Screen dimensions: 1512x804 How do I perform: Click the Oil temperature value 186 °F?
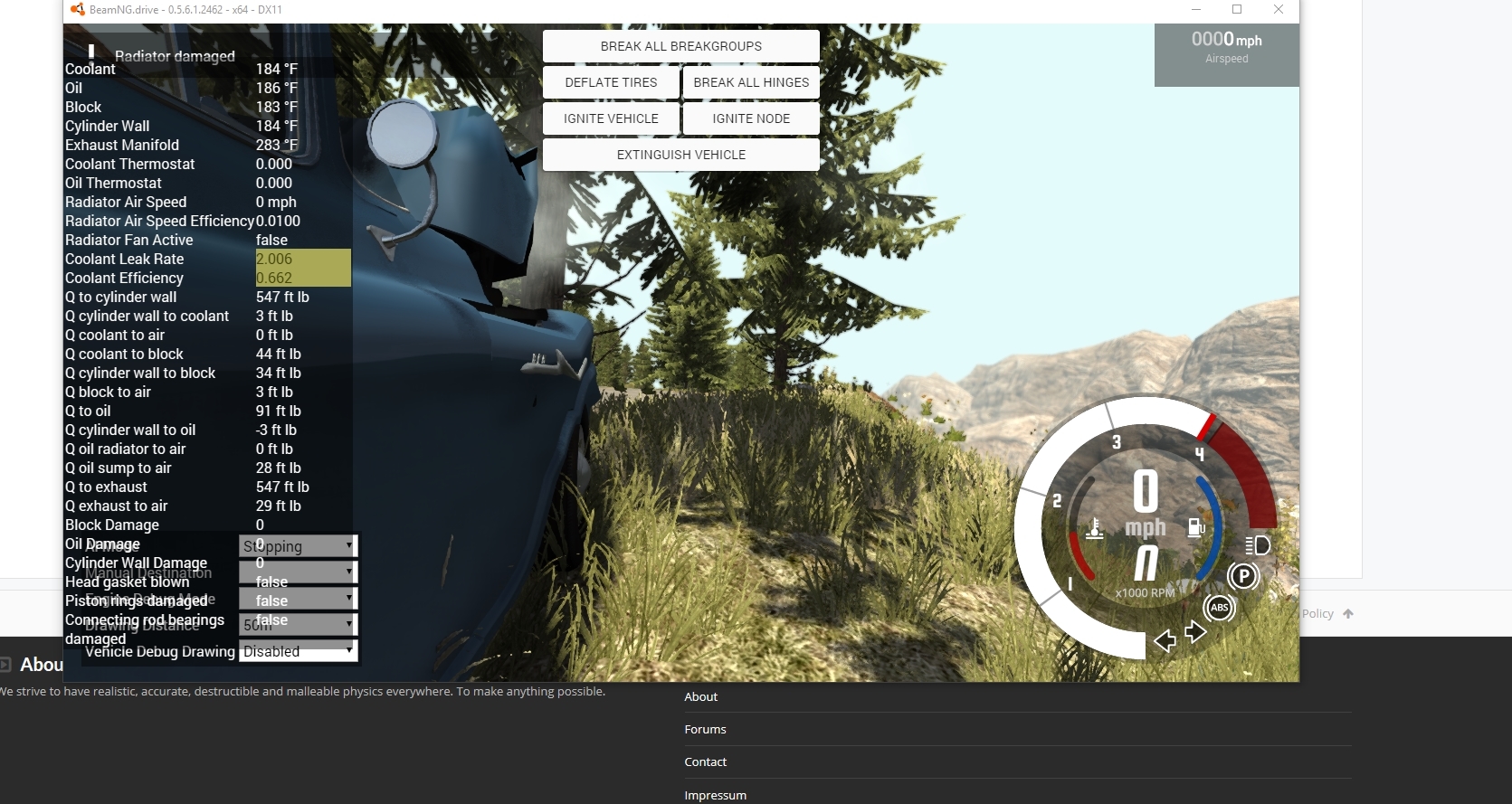pyautogui.click(x=276, y=88)
